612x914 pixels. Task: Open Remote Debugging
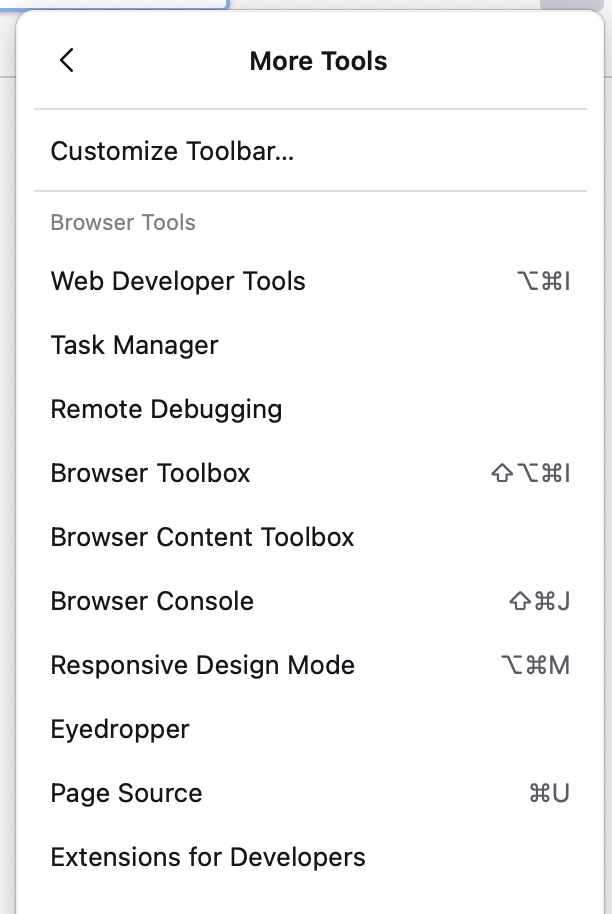(166, 409)
